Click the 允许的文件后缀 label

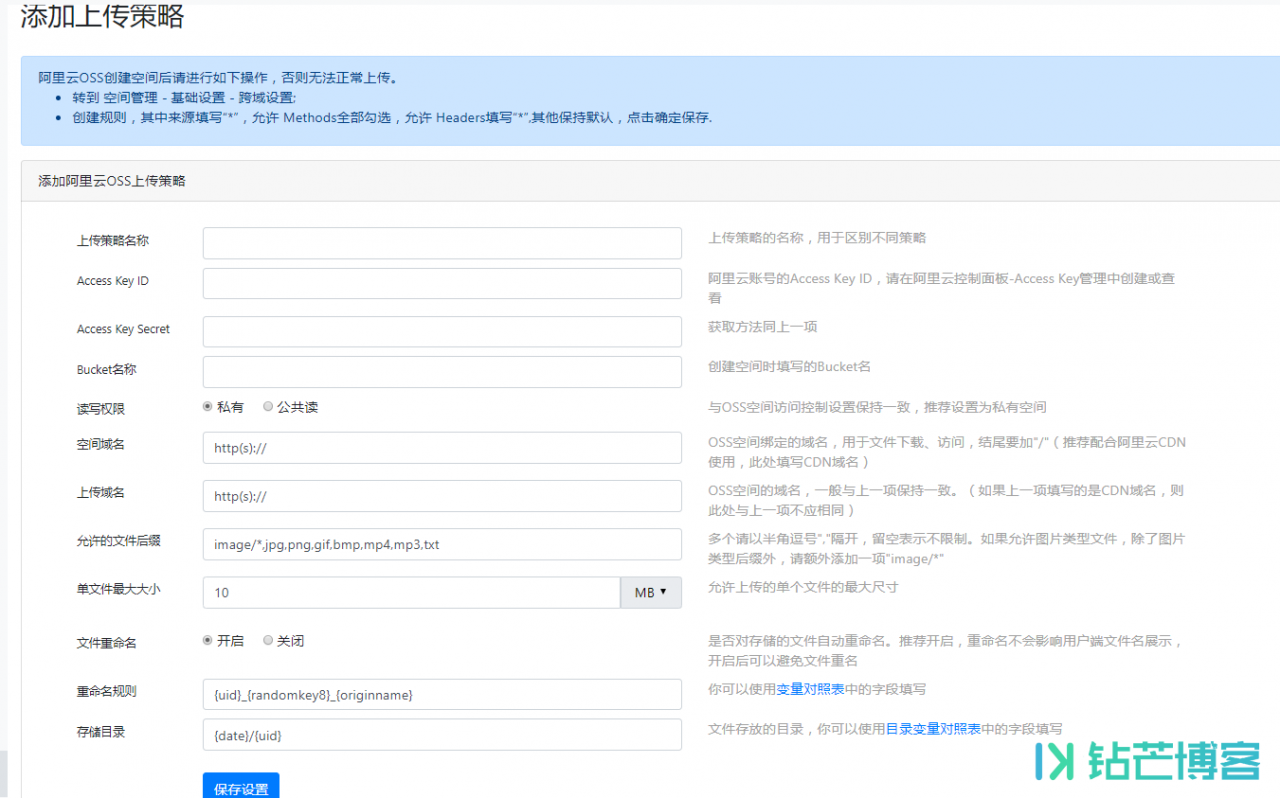(119, 540)
